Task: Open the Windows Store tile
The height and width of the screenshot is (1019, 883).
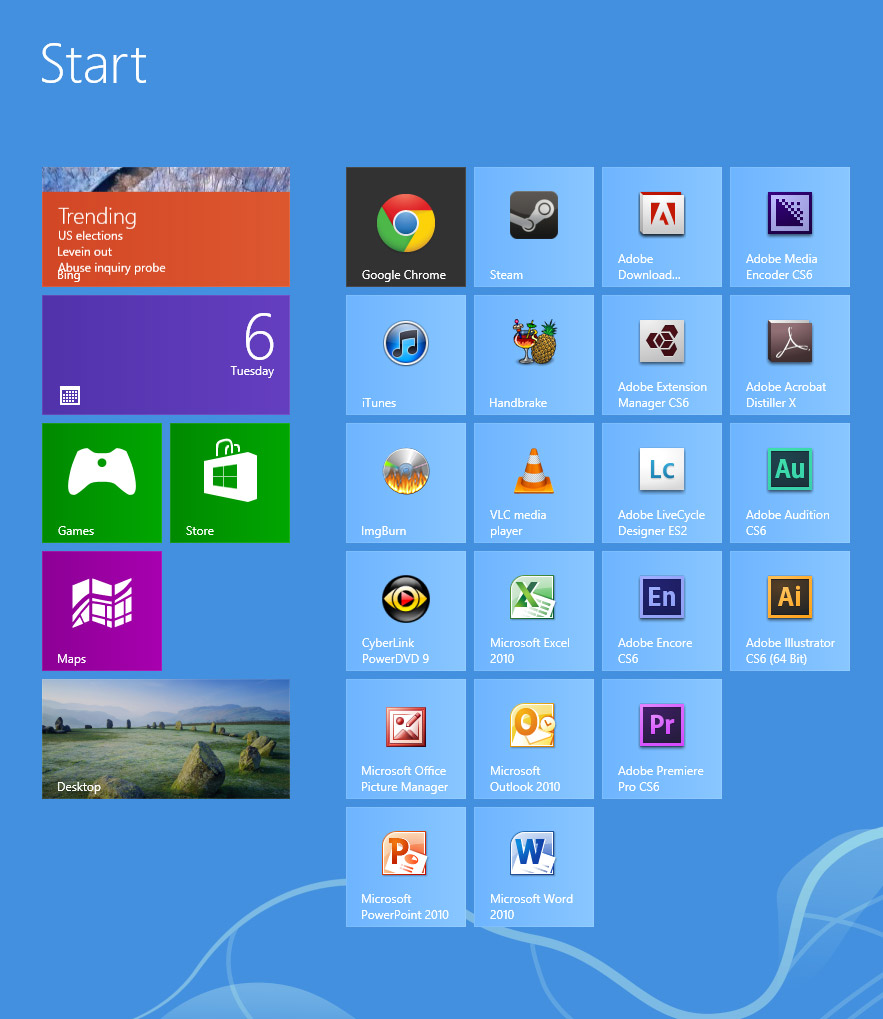Action: (229, 483)
